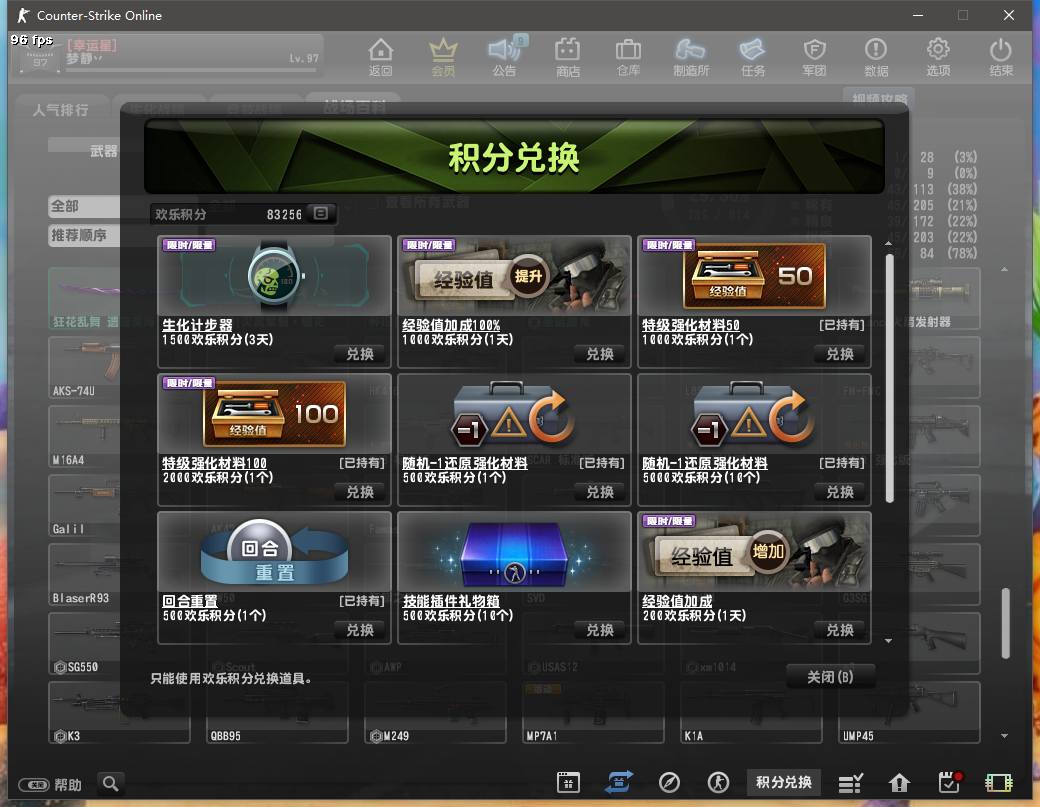The width and height of the screenshot is (1040, 807).
Task: Switch to the 人气排行 tab behind the dialog
Action: (61, 110)
